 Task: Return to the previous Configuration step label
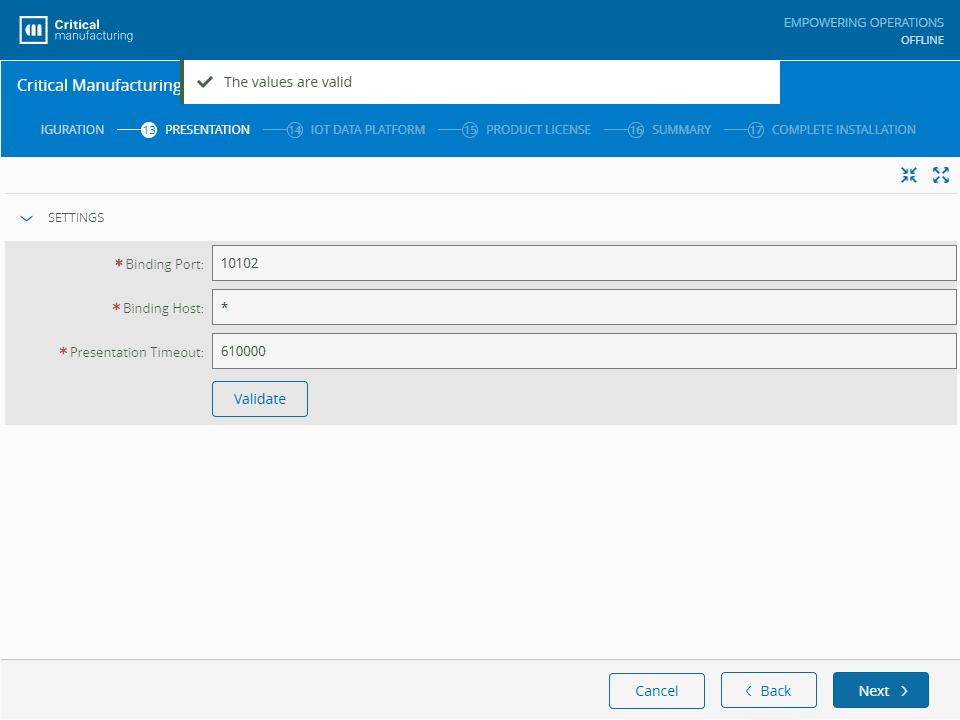tap(72, 130)
